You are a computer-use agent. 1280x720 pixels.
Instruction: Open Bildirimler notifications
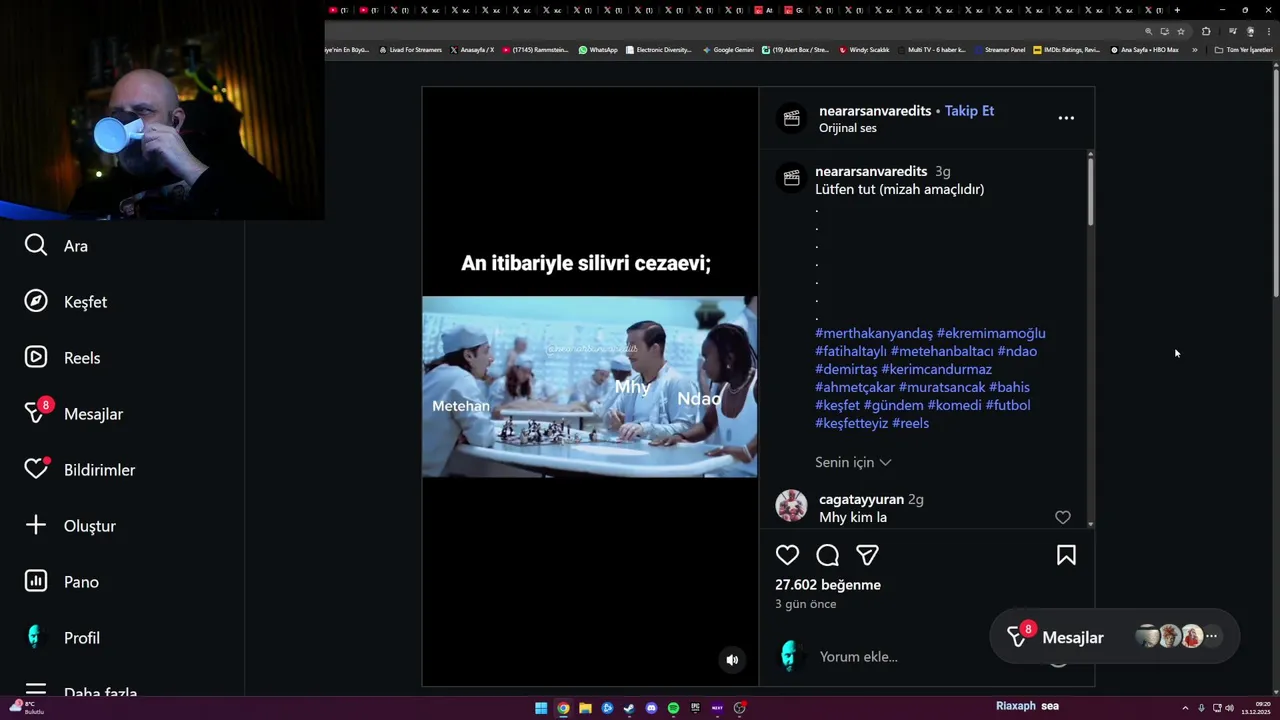(x=79, y=470)
